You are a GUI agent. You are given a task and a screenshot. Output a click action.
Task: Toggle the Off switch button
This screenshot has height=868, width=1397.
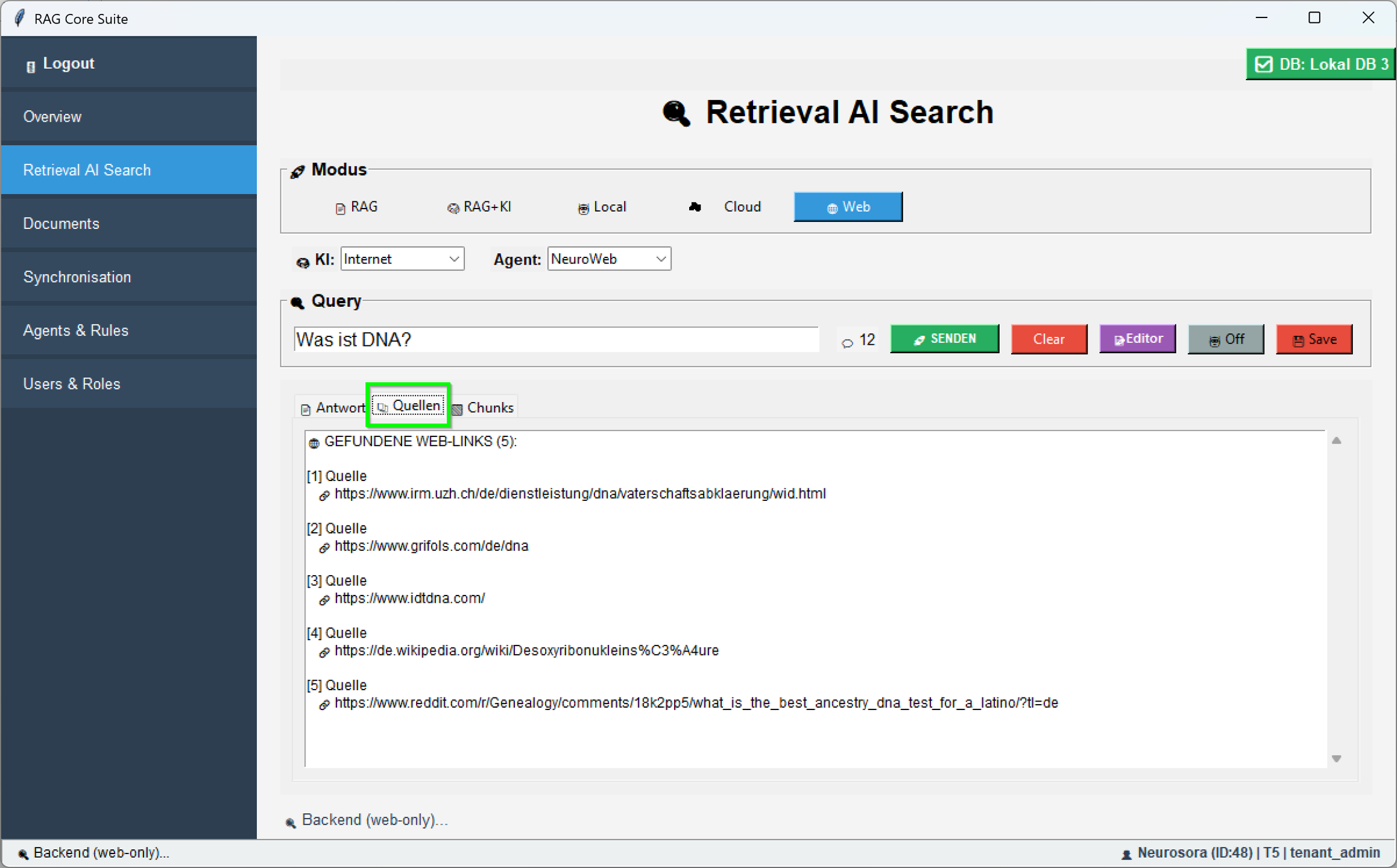tap(1226, 339)
